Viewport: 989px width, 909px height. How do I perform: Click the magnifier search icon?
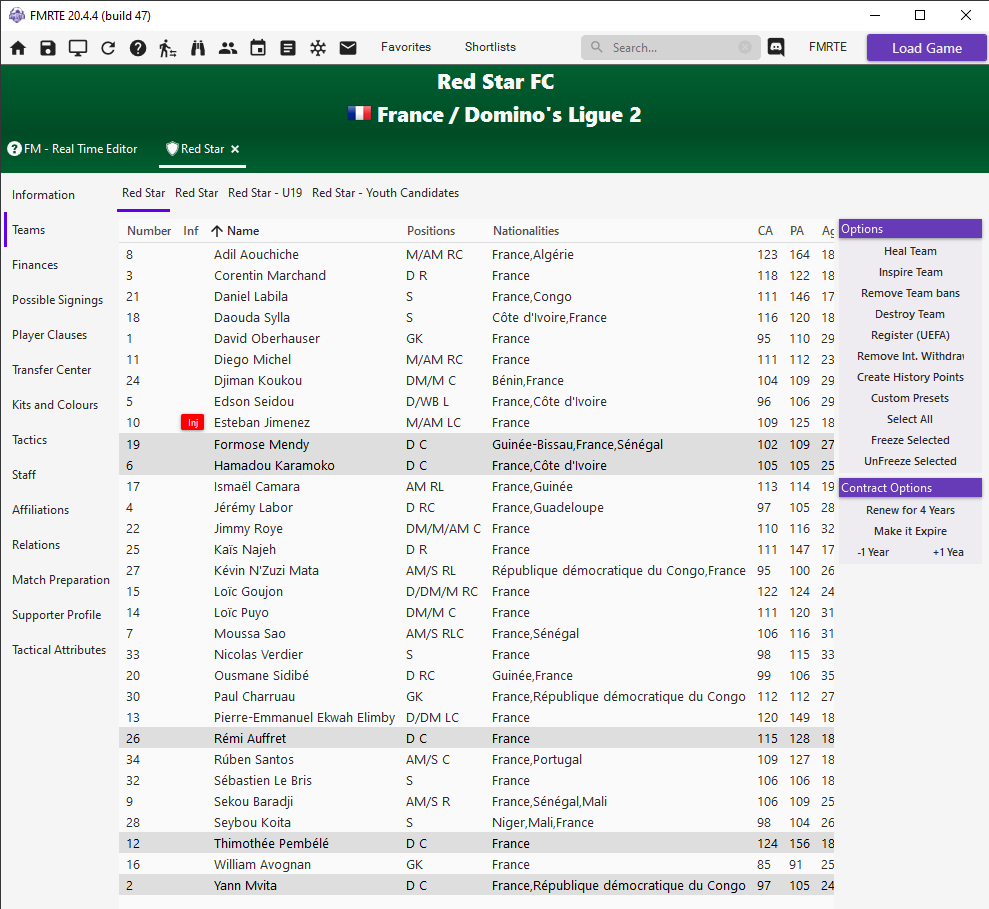[x=596, y=47]
